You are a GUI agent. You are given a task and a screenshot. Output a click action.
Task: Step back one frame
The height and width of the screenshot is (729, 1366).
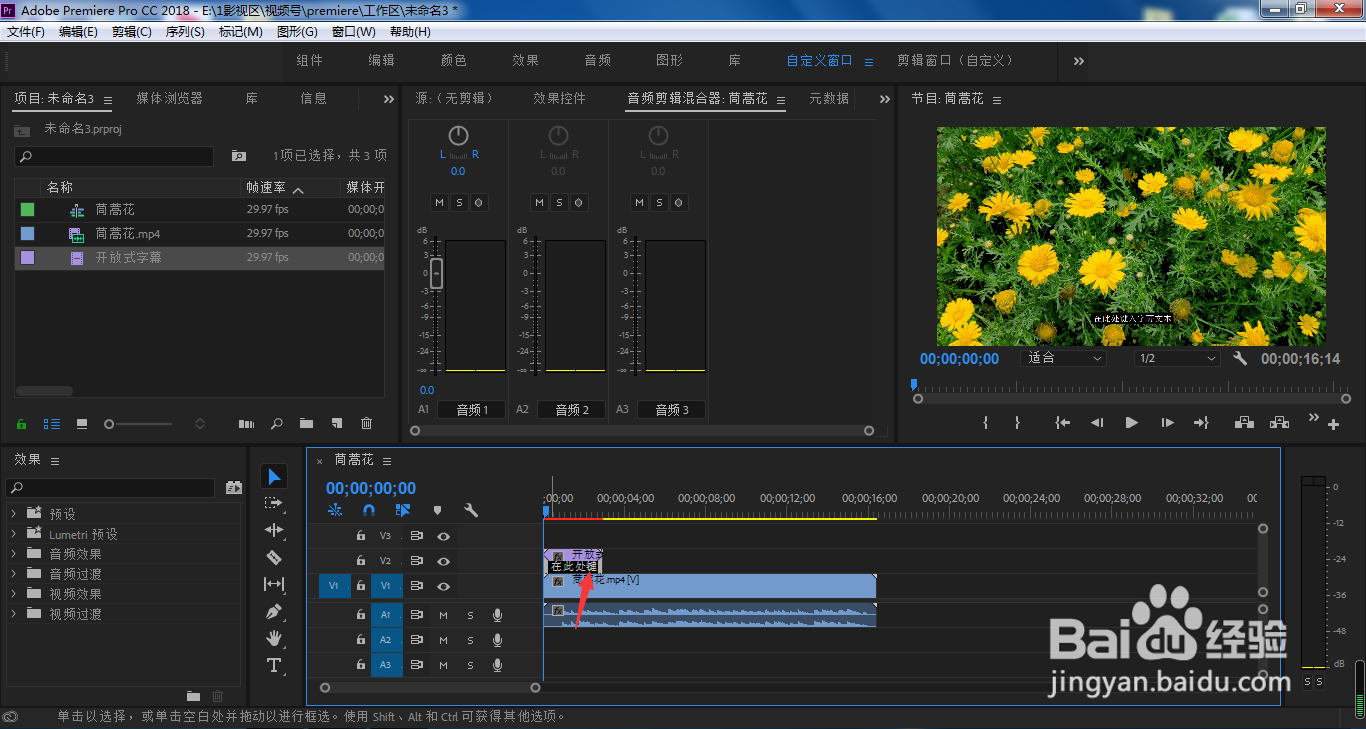1097,423
